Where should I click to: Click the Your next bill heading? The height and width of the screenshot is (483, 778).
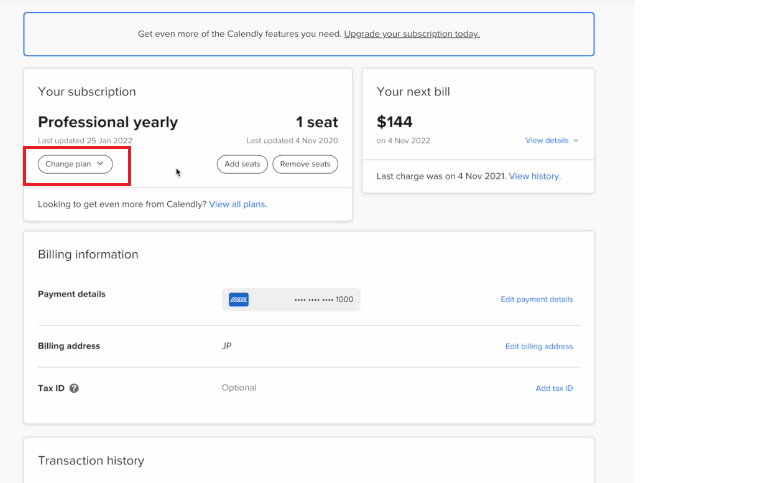(x=413, y=92)
